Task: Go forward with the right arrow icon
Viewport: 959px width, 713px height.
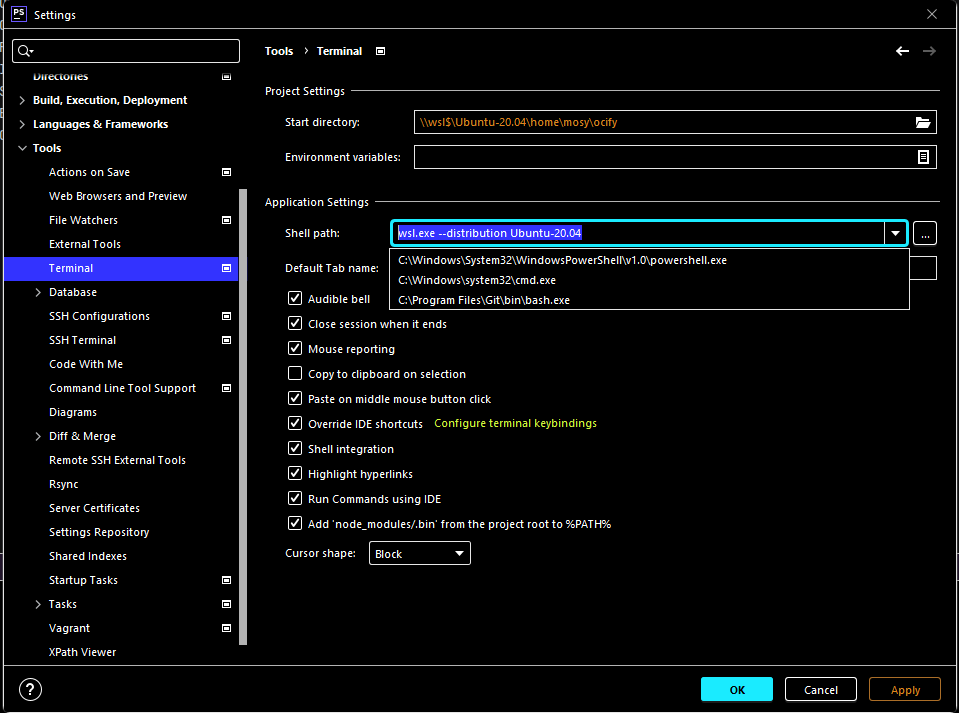Action: (x=929, y=51)
